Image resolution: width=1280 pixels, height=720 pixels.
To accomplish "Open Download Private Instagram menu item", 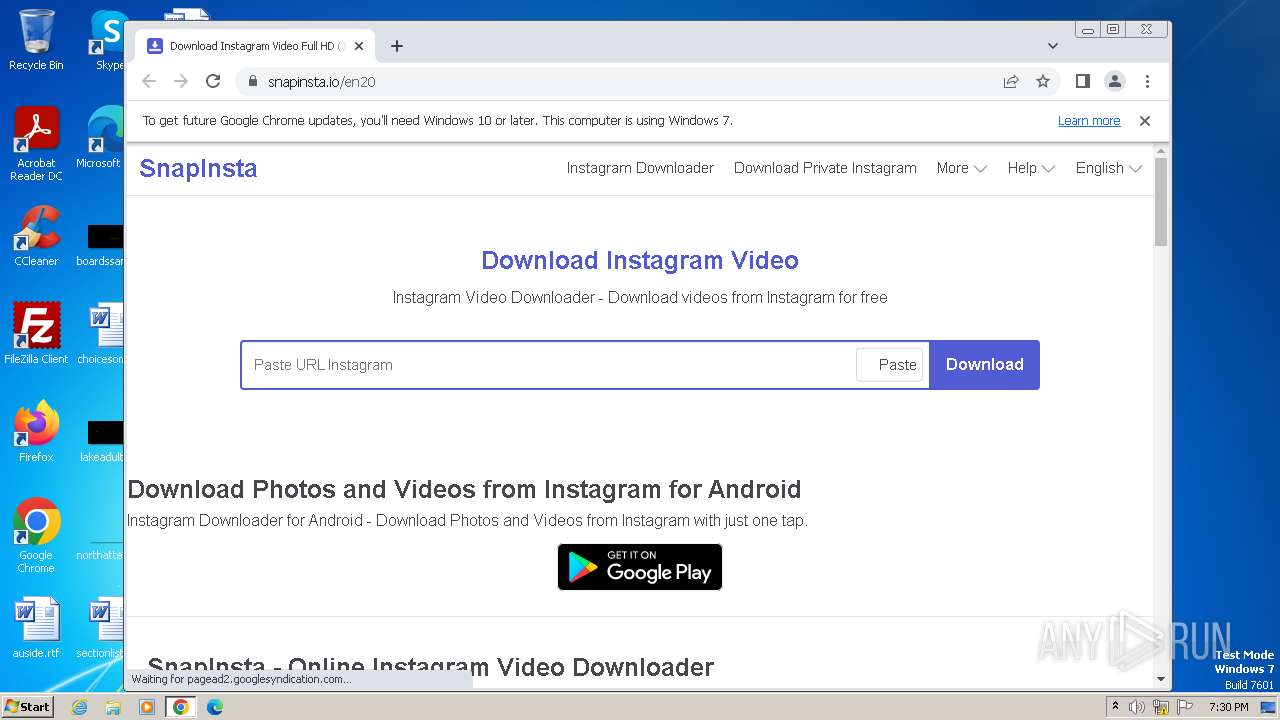I will (x=825, y=168).
